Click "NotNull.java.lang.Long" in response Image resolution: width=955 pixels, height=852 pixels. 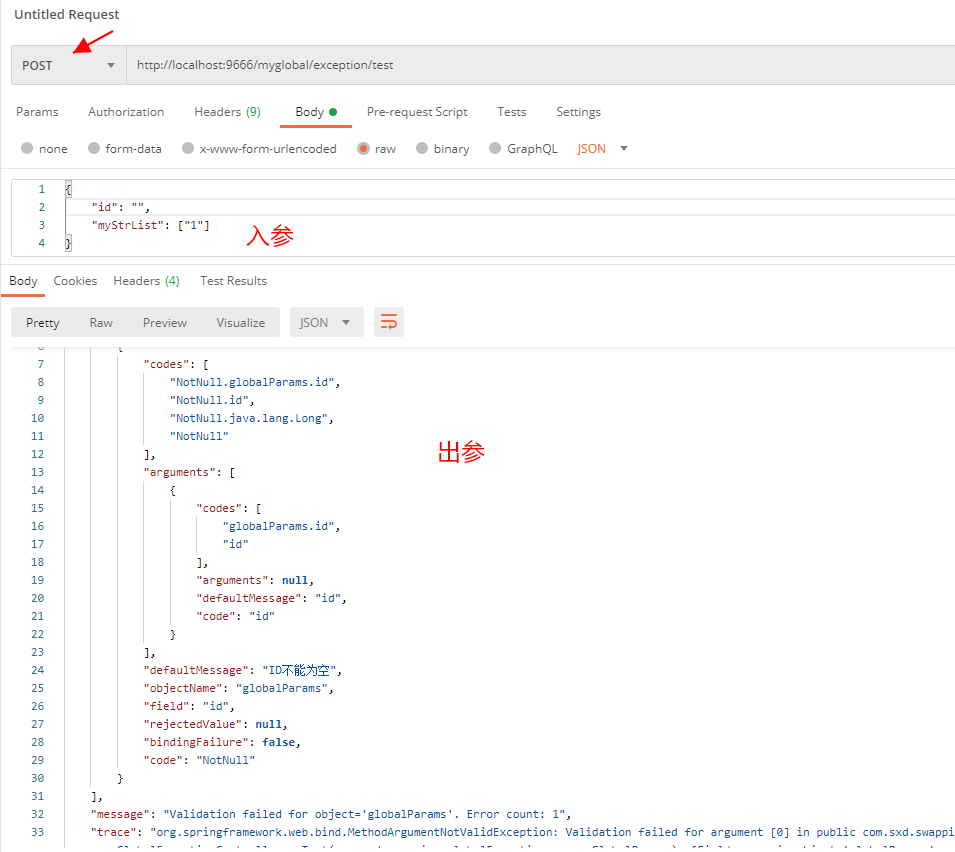(248, 418)
